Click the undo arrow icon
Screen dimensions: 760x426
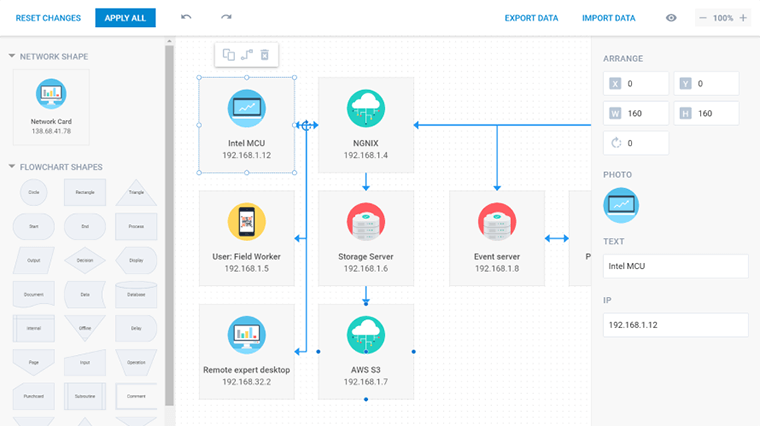(x=186, y=18)
